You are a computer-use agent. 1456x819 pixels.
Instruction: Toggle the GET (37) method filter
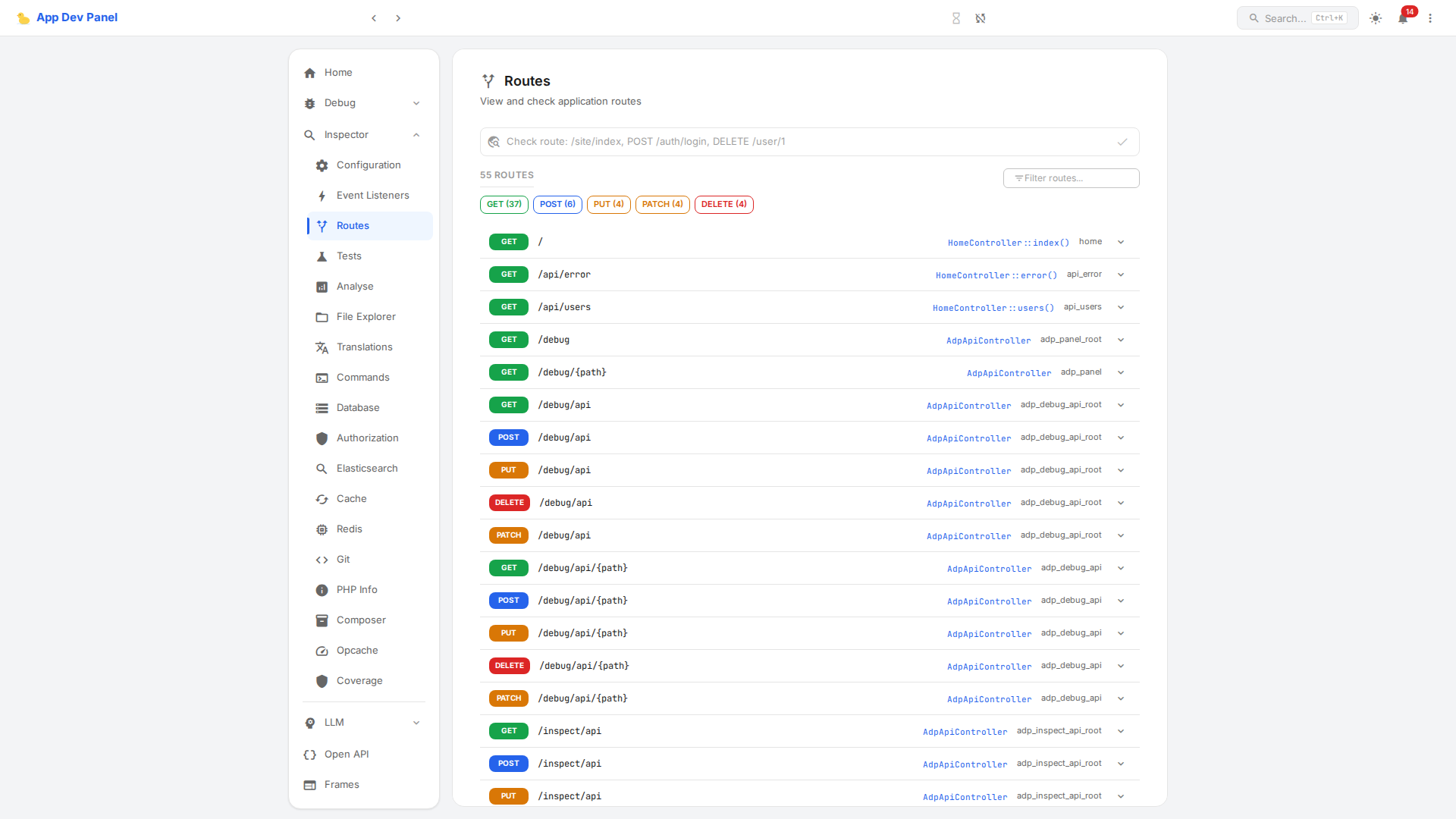pyautogui.click(x=504, y=205)
